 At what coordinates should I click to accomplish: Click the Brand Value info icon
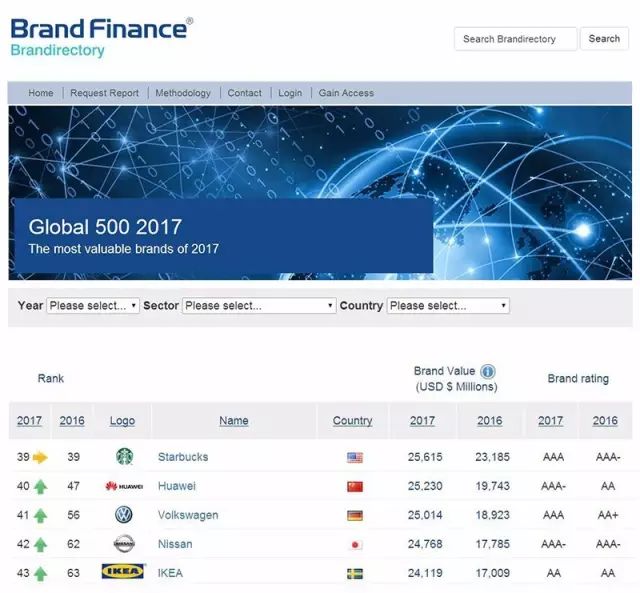coord(488,371)
